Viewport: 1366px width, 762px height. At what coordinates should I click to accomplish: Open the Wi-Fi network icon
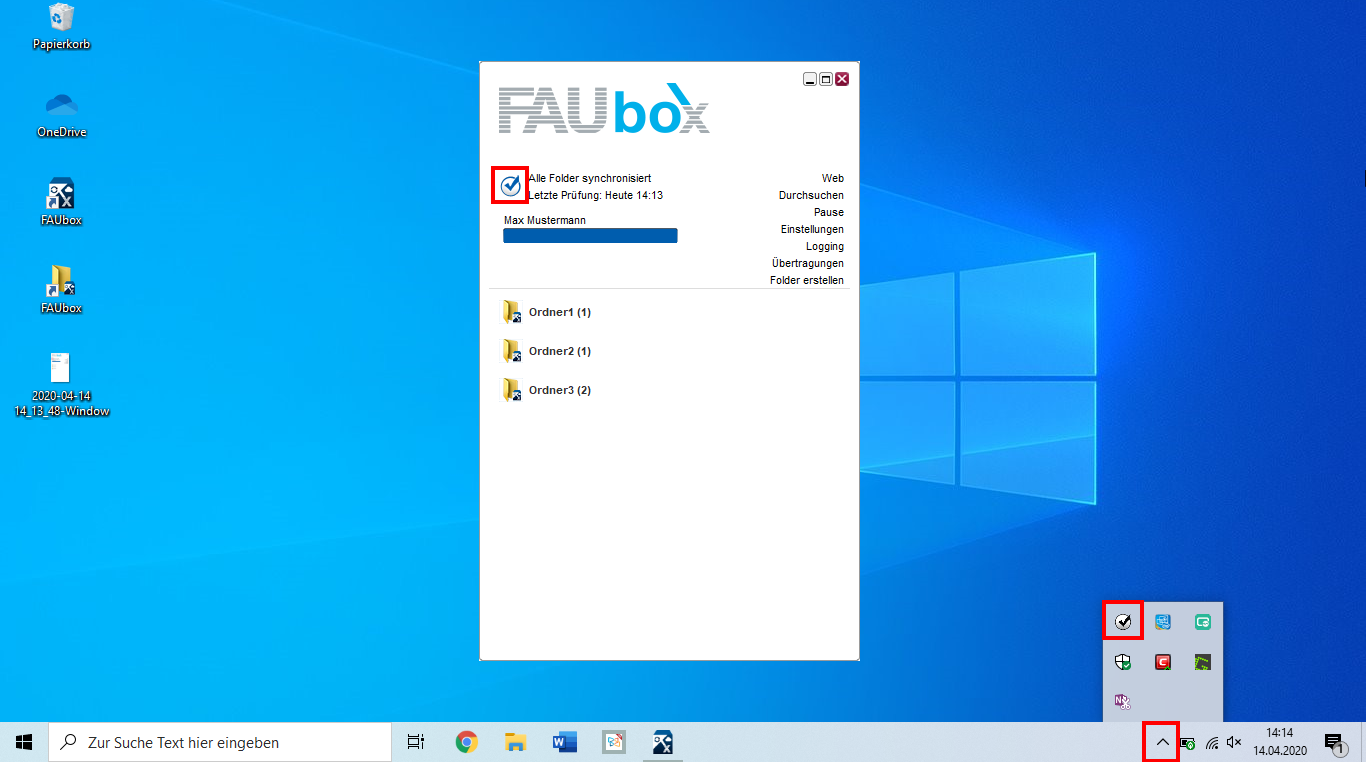tap(1212, 742)
